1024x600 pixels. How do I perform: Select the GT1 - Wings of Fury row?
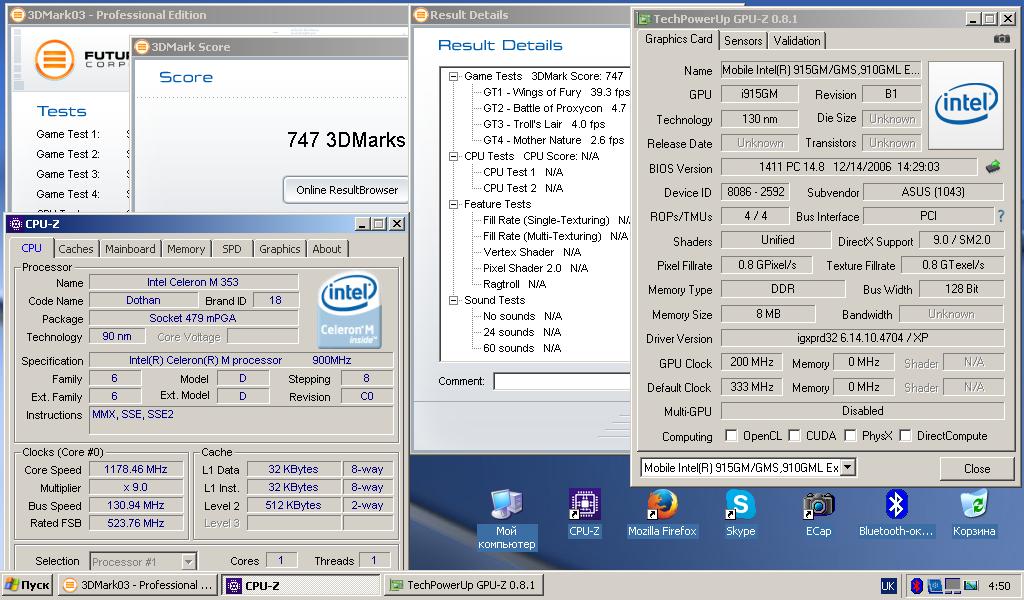(556, 92)
